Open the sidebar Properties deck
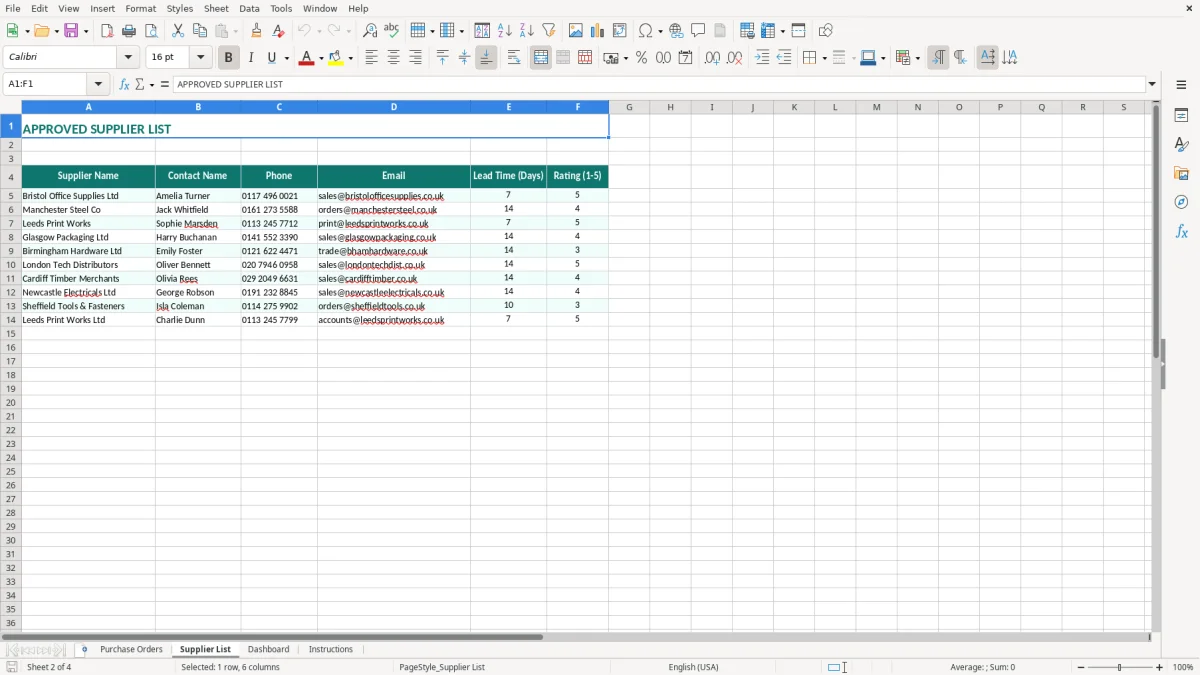 point(1181,115)
